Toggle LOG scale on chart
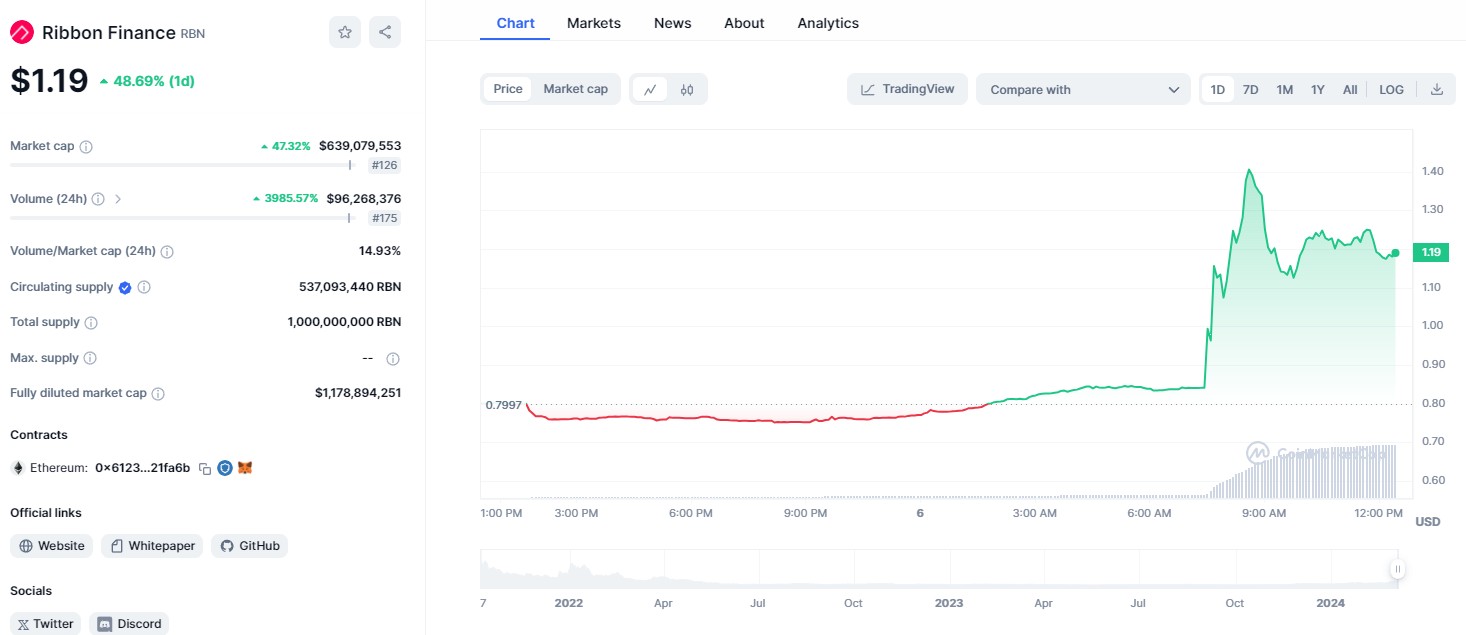This screenshot has height=635, width=1466. click(x=1391, y=89)
